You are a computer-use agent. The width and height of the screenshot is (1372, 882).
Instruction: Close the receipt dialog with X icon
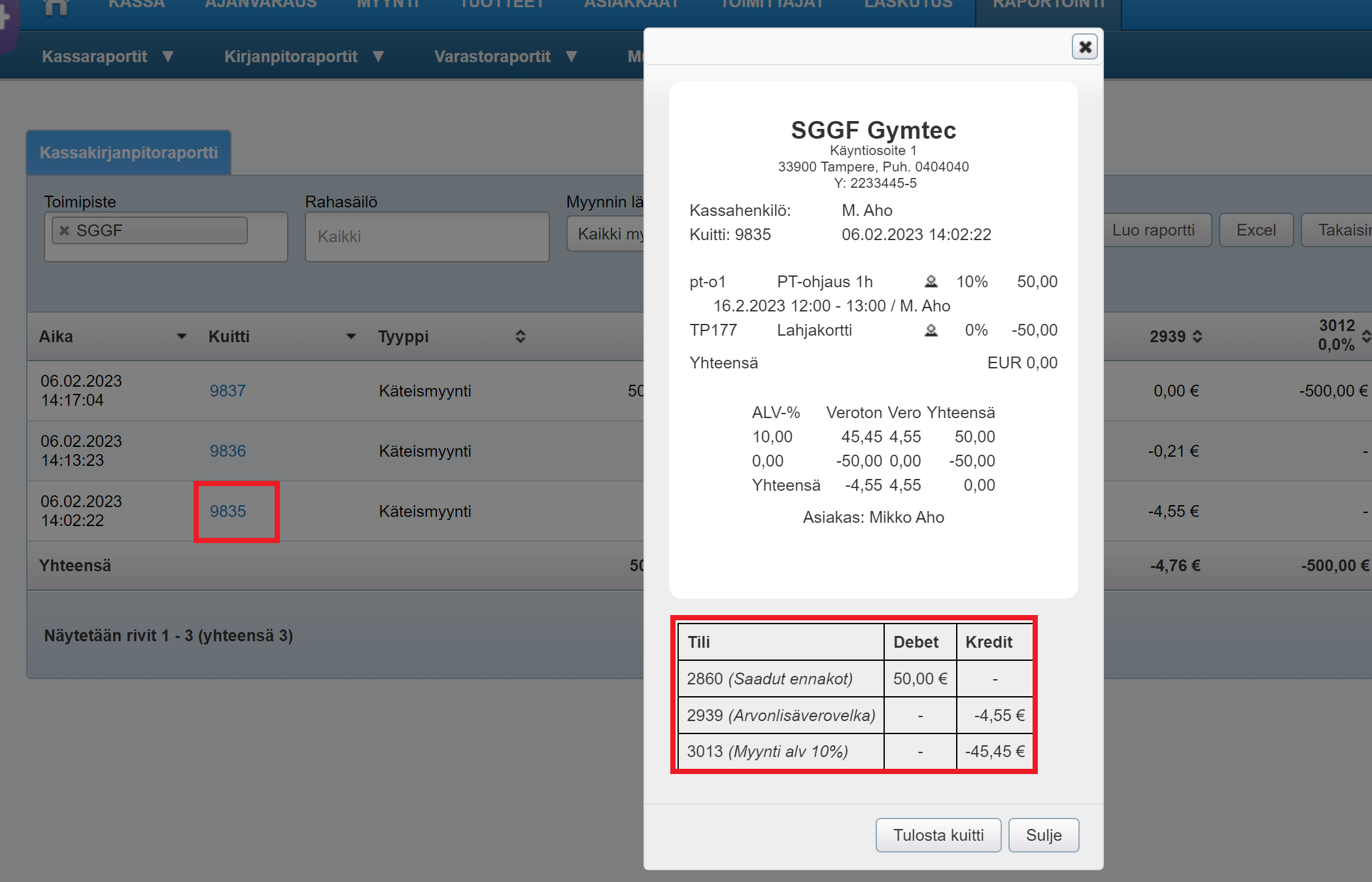(1084, 47)
